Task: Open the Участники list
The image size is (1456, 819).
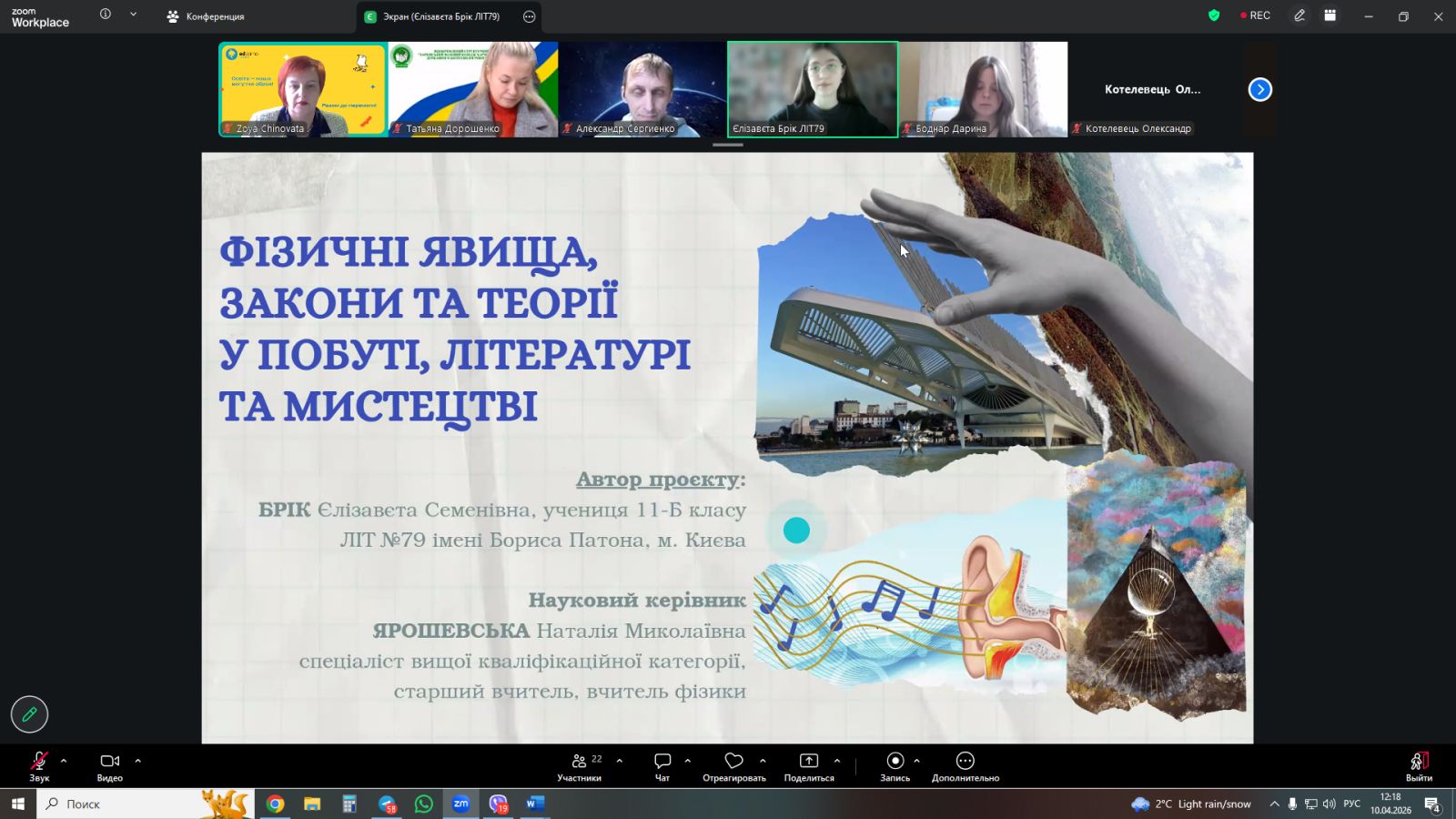Action: click(580, 762)
